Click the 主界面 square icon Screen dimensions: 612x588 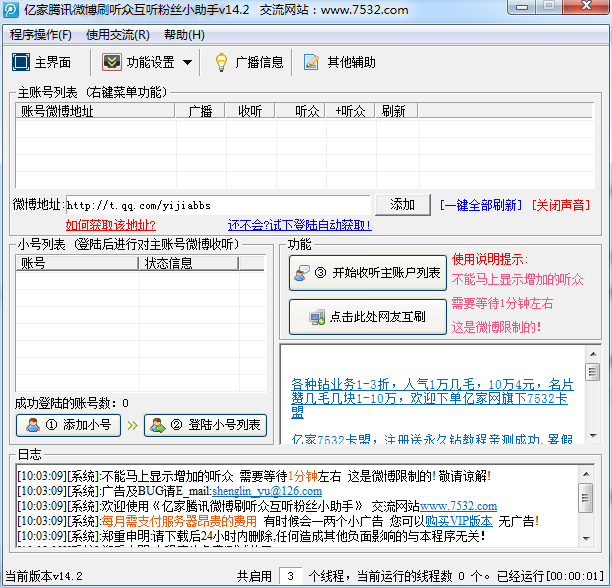pos(21,62)
